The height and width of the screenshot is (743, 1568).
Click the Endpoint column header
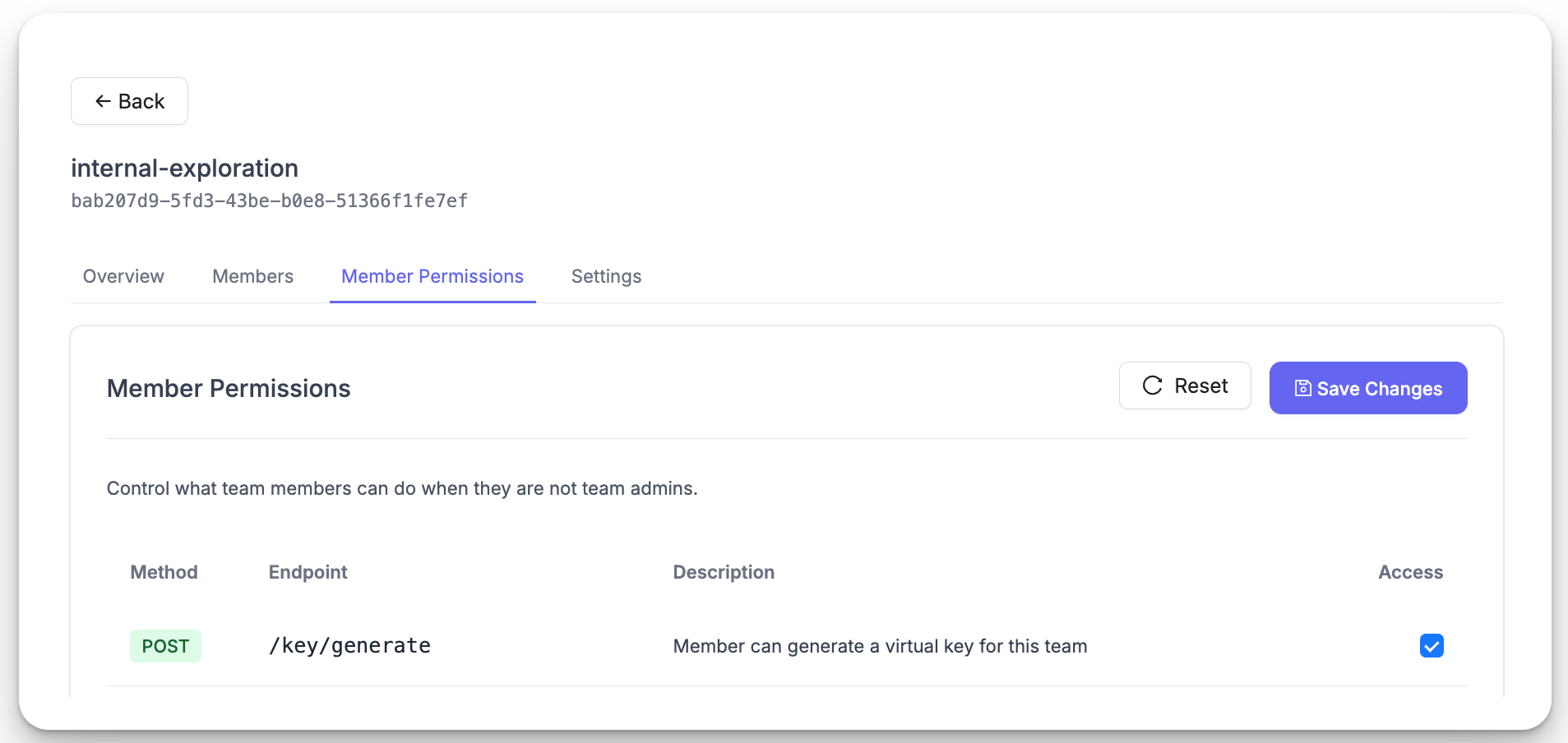[308, 572]
